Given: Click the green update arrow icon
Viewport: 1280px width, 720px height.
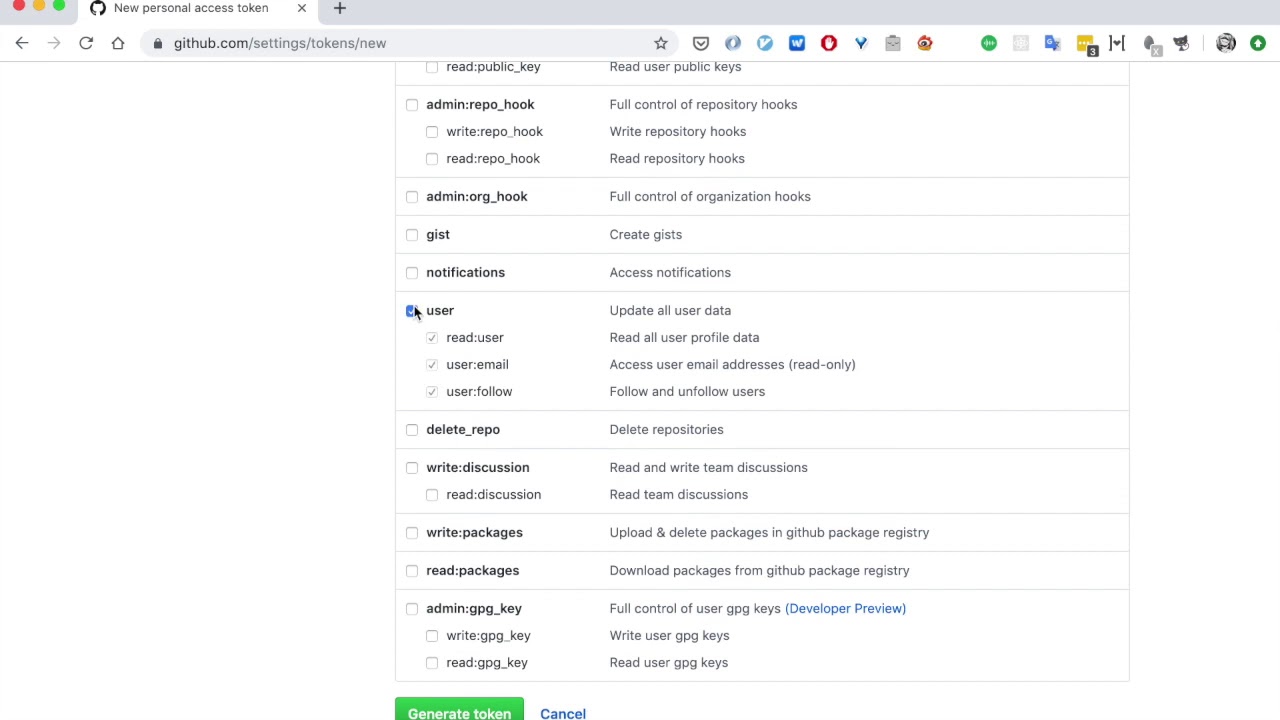Looking at the screenshot, I should [x=1258, y=43].
